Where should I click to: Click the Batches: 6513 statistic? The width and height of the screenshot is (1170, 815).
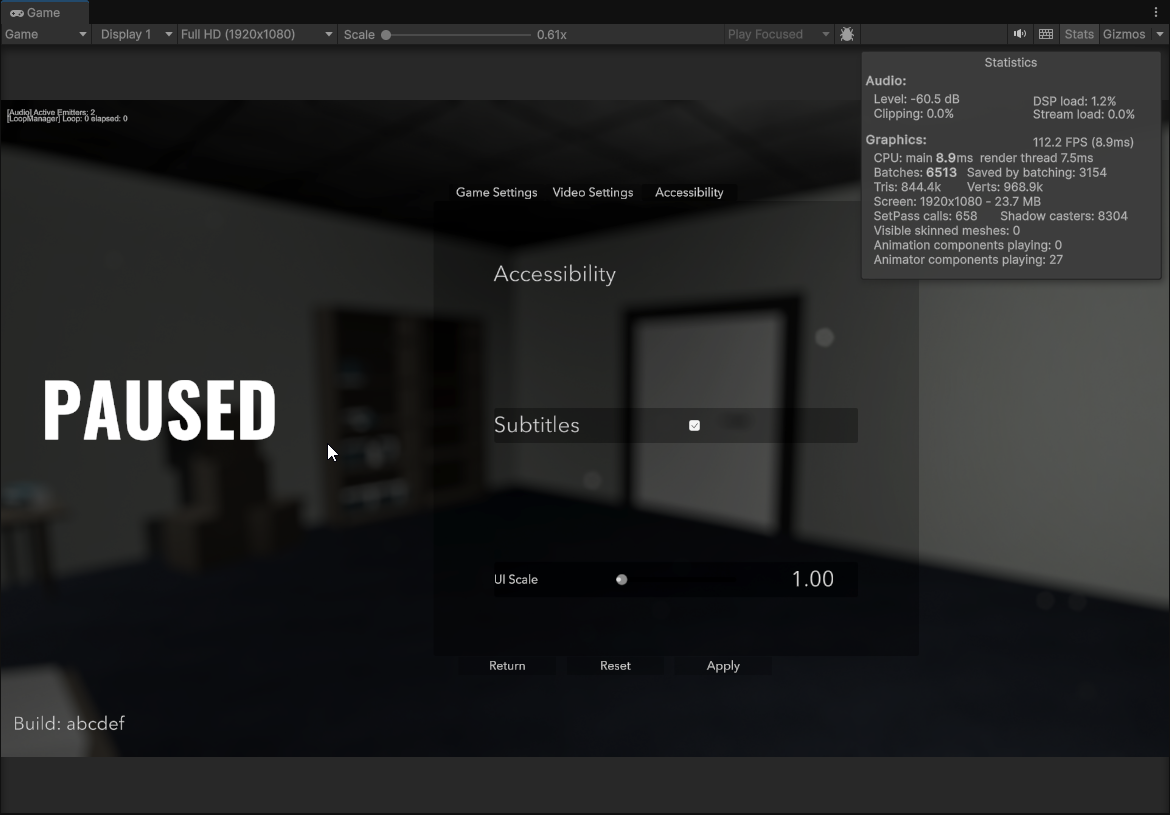tap(915, 172)
